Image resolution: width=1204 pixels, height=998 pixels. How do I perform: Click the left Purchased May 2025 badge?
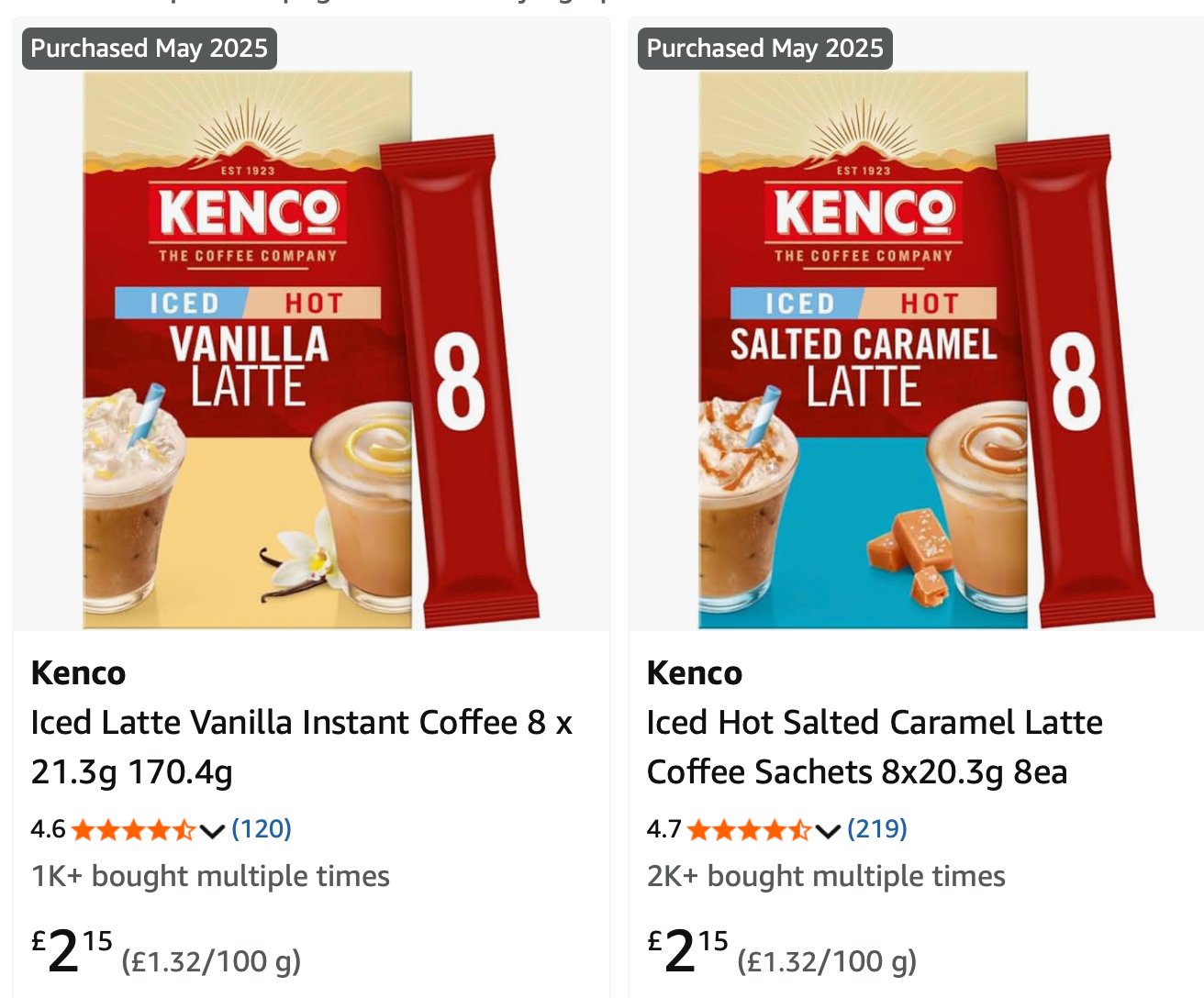[150, 49]
